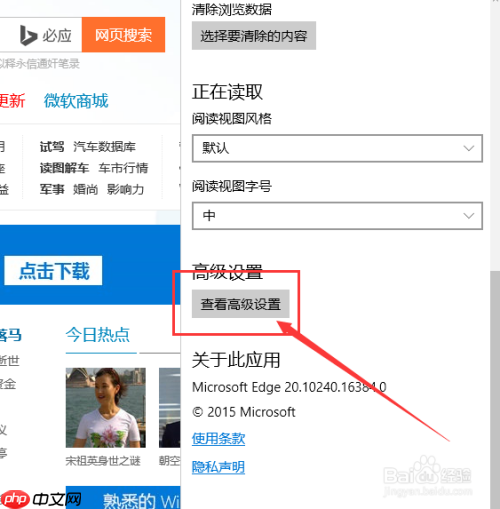
Task: Click the 清除浏览数据 label
Action: pyautogui.click(x=232, y=9)
